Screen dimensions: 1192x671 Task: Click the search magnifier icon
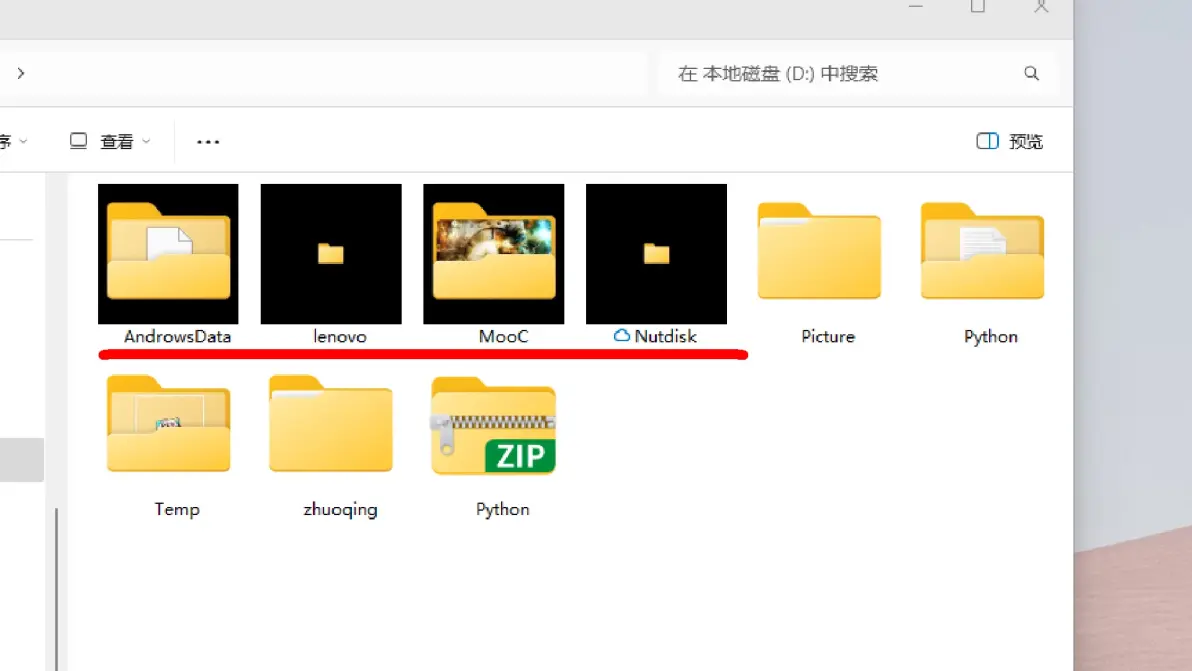[1031, 74]
